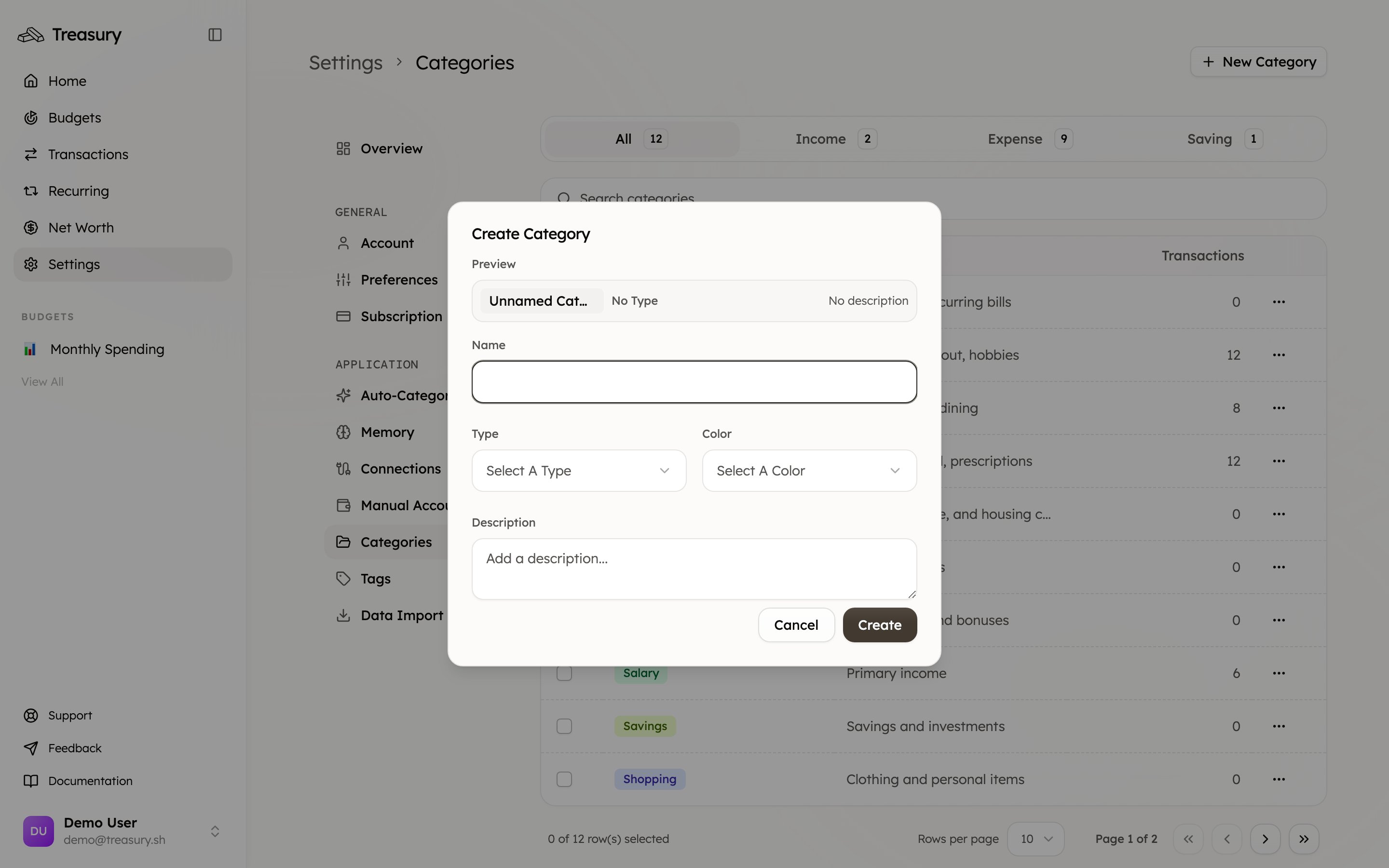The image size is (1389, 868).
Task: Cancel the Create Category dialog
Action: pyautogui.click(x=796, y=625)
